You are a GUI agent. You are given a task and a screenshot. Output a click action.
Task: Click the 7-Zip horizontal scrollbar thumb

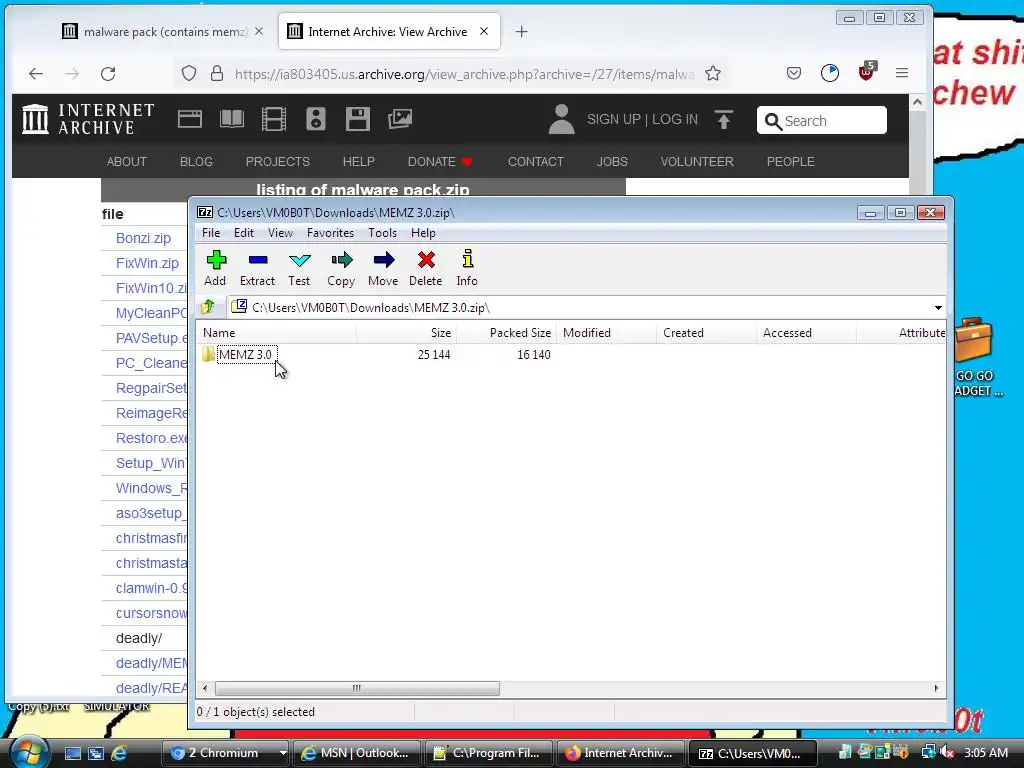pyautogui.click(x=357, y=688)
